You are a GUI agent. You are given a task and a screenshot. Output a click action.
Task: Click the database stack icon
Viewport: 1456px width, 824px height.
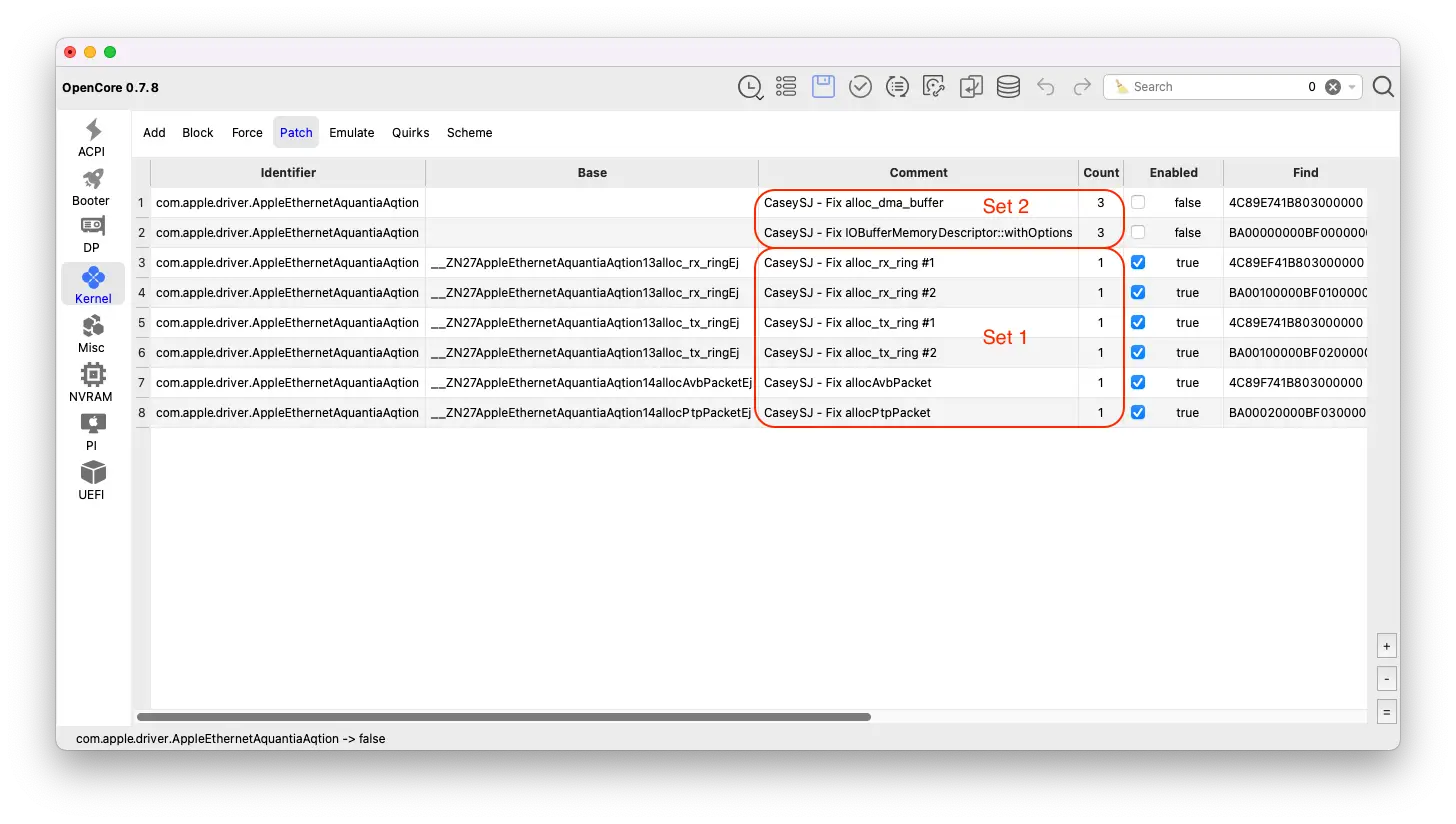pyautogui.click(x=1008, y=87)
